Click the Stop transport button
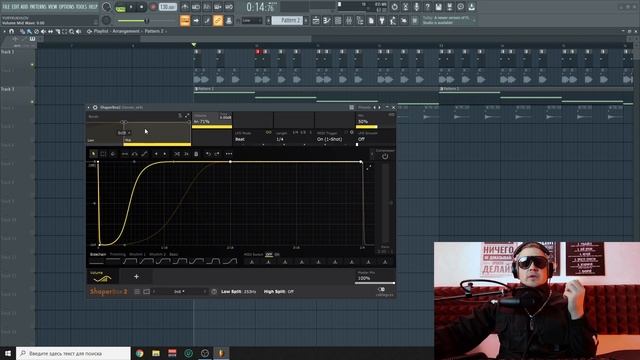 point(141,7)
